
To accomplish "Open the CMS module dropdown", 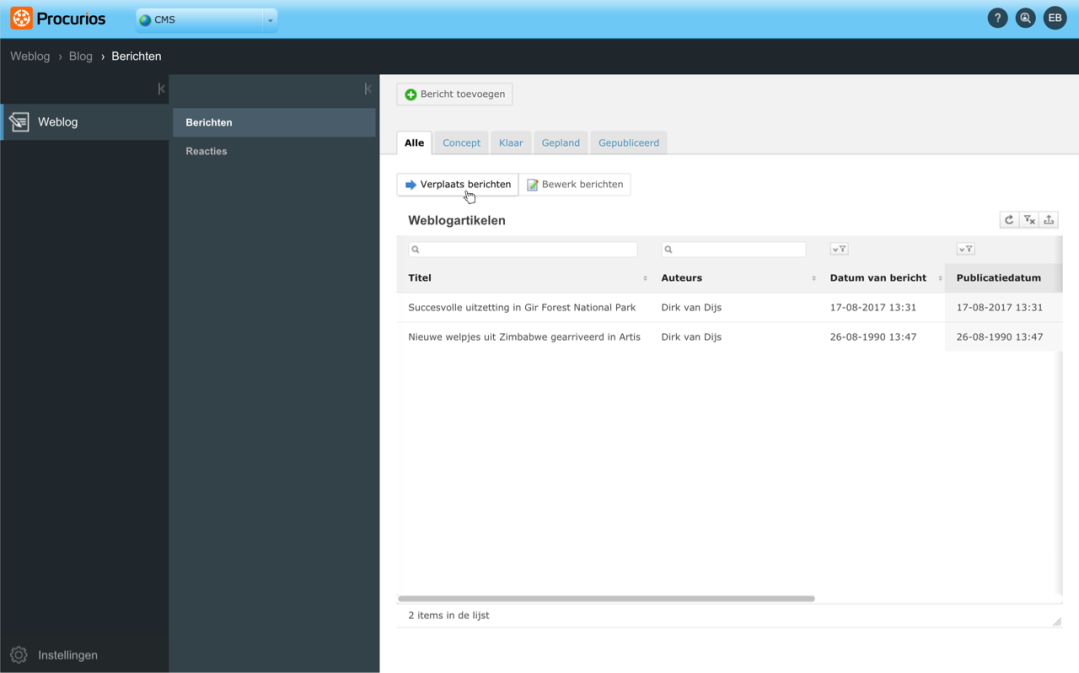I will coord(206,20).
